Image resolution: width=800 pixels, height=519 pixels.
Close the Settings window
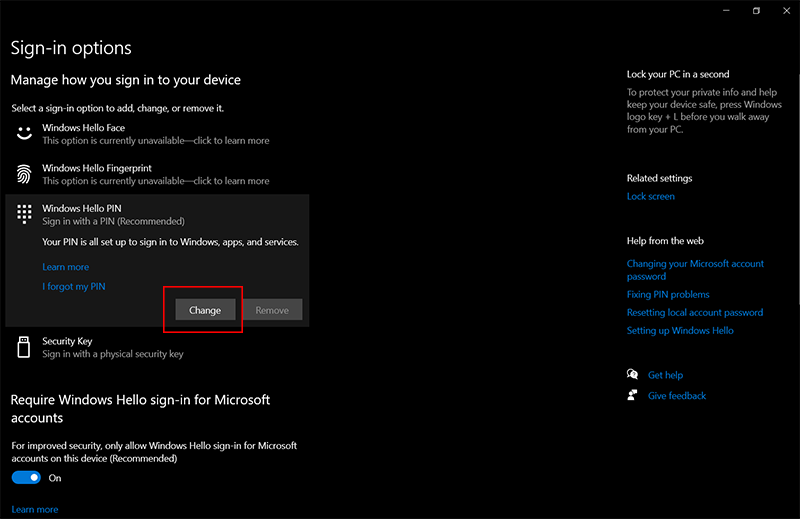click(786, 10)
